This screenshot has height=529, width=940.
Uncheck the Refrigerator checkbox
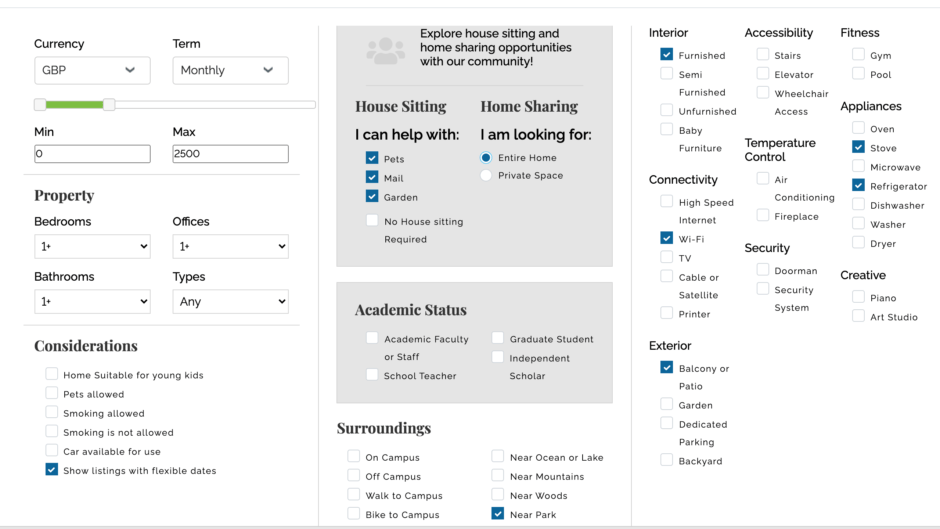pos(858,185)
